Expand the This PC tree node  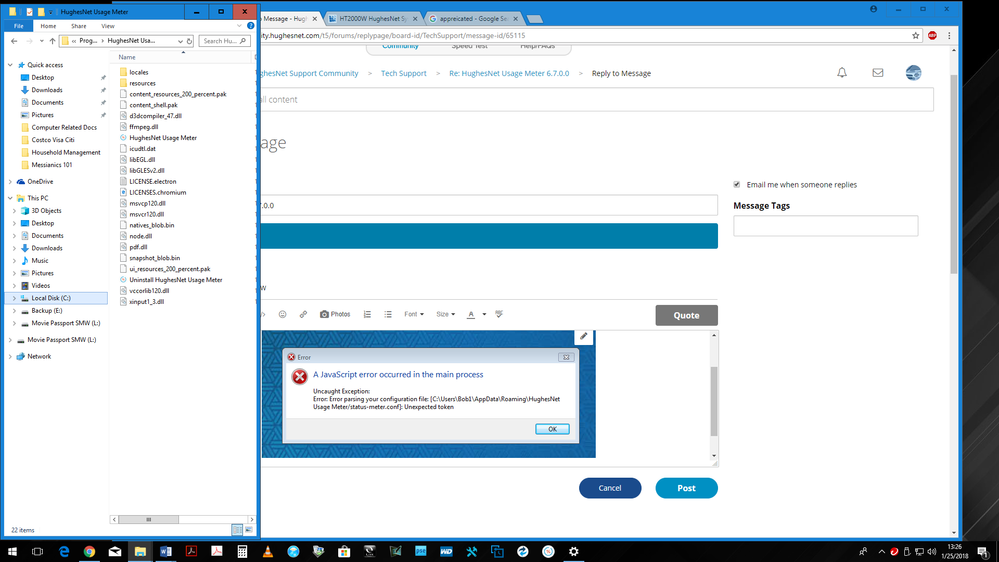pos(11,198)
